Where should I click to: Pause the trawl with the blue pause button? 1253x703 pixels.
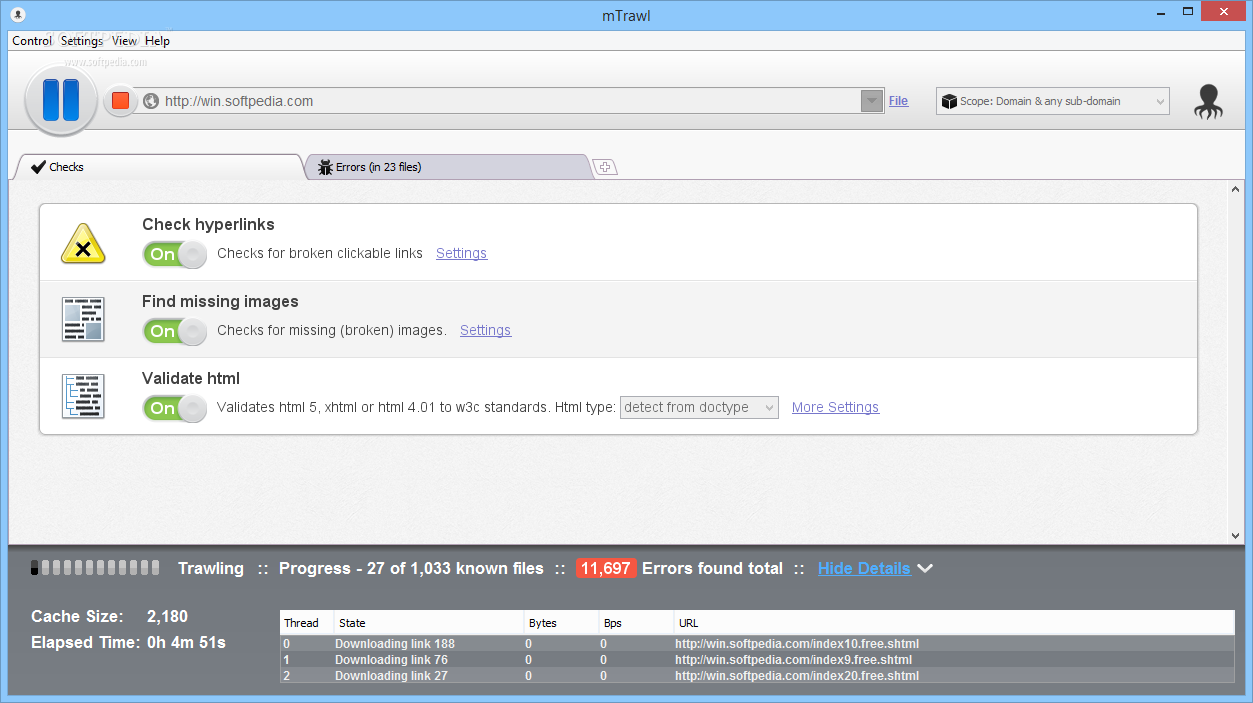point(60,101)
